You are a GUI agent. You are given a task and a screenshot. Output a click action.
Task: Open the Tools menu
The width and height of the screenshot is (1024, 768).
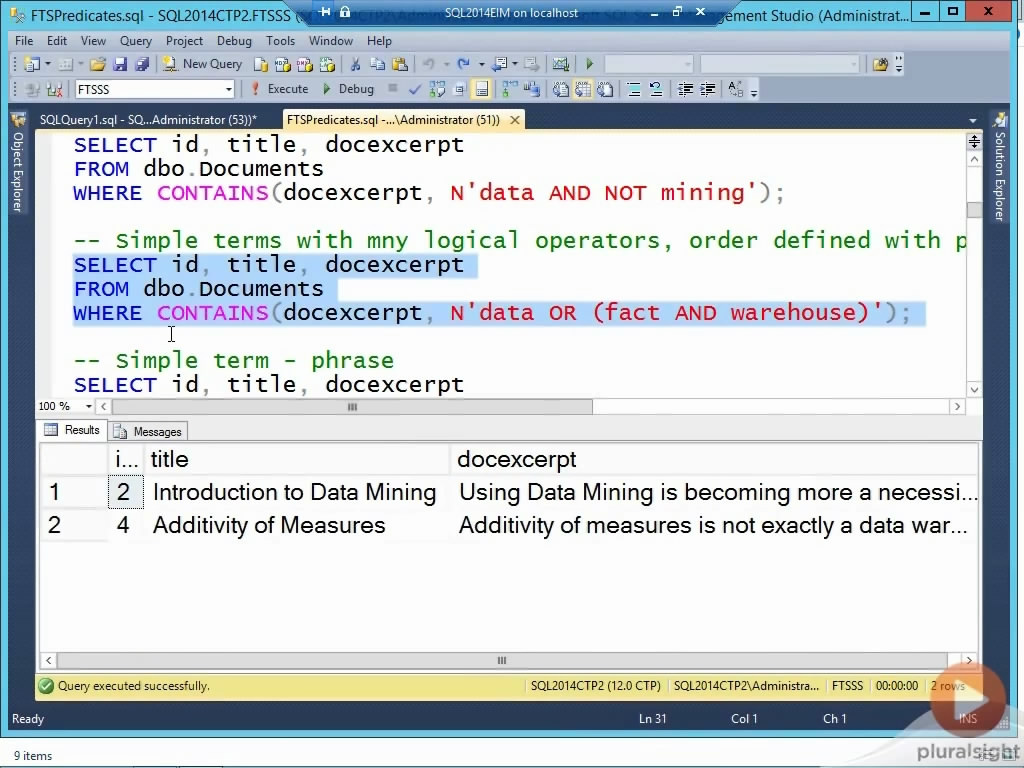point(280,40)
